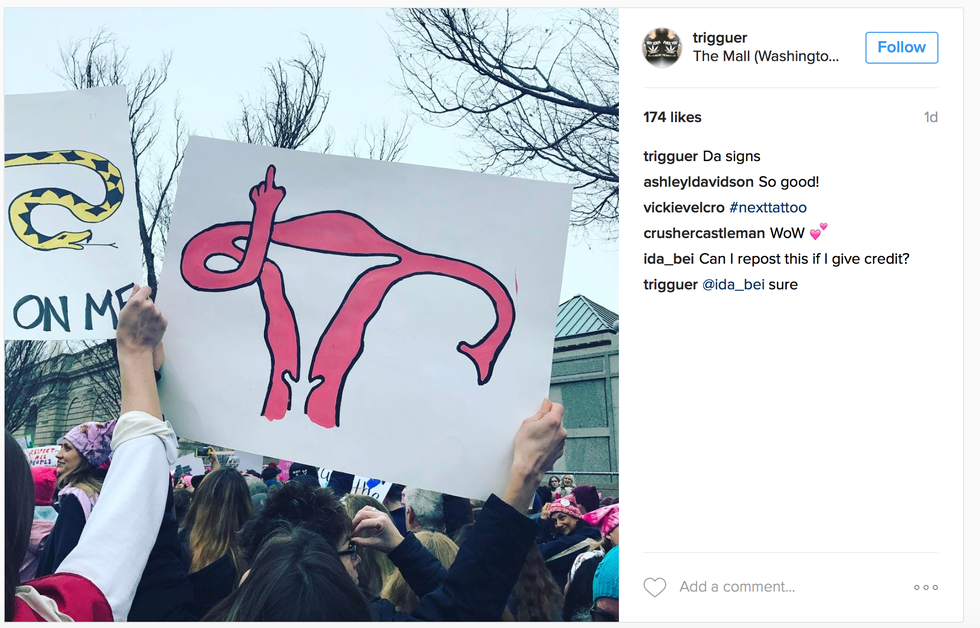Open trigguer in the reply comment
The height and width of the screenshot is (628, 980).
coord(670,284)
